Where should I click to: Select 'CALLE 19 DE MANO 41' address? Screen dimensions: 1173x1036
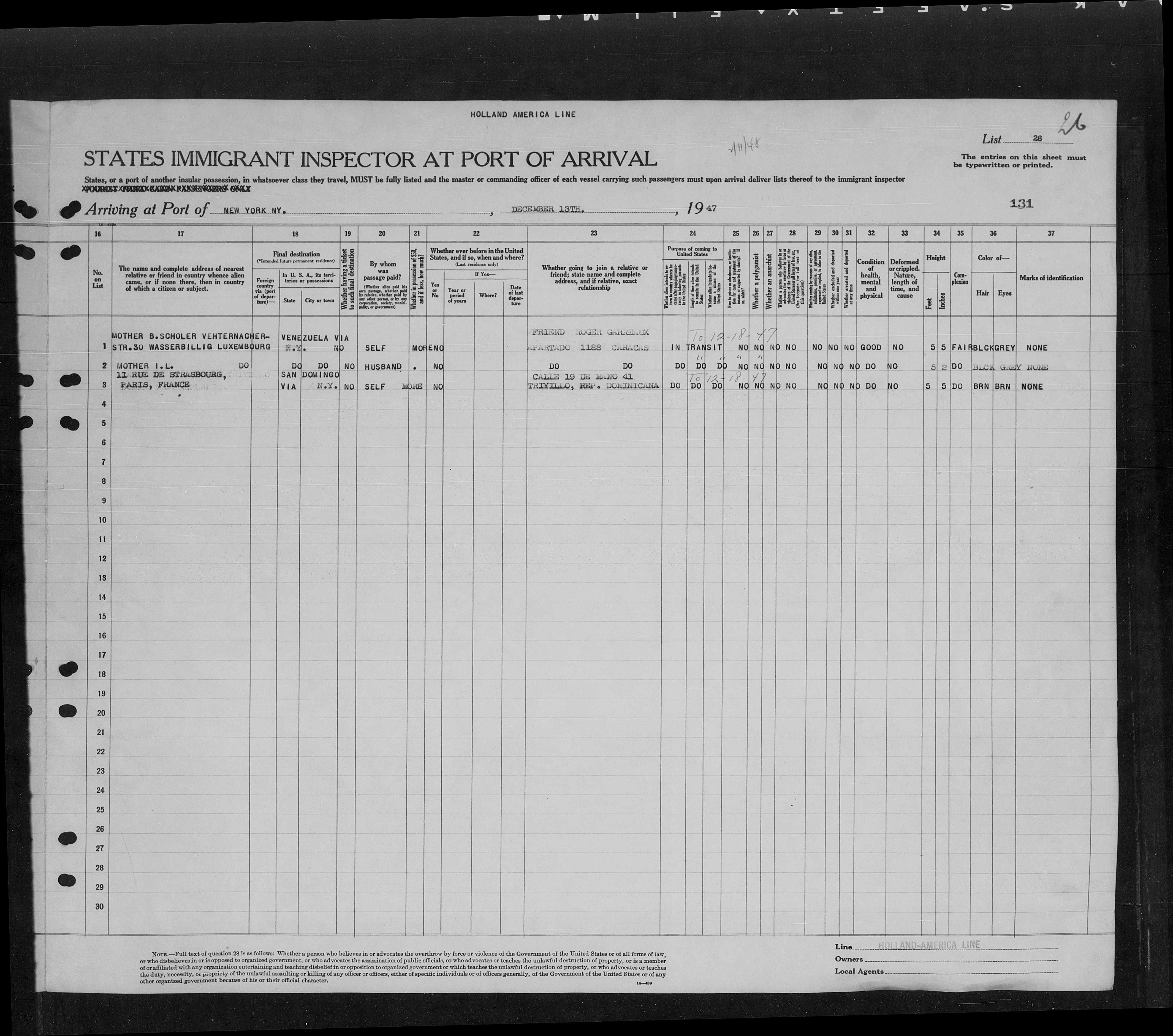click(582, 376)
